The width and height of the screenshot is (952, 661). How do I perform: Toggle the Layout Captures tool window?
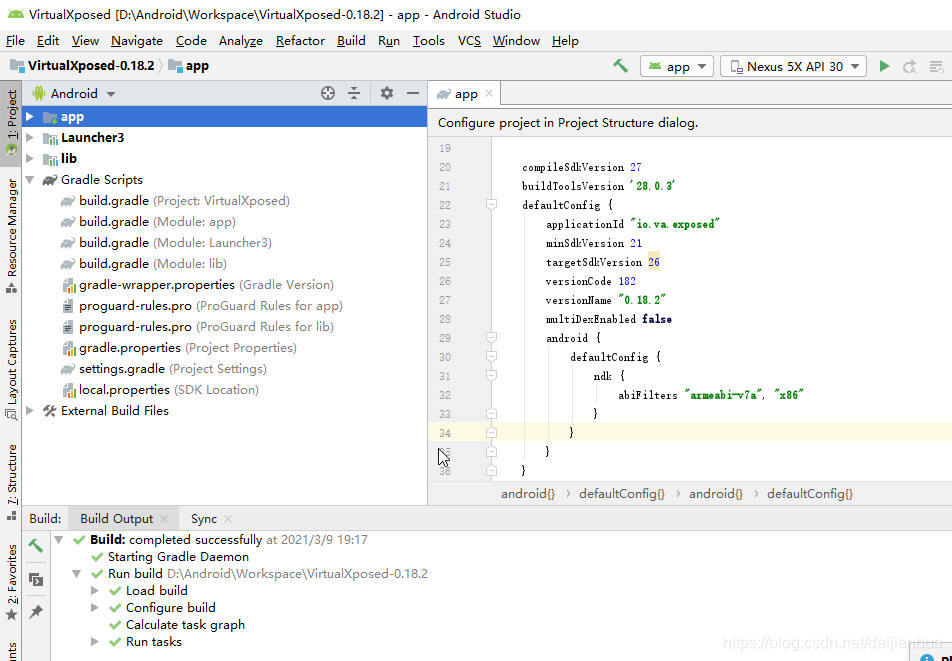pyautogui.click(x=11, y=369)
